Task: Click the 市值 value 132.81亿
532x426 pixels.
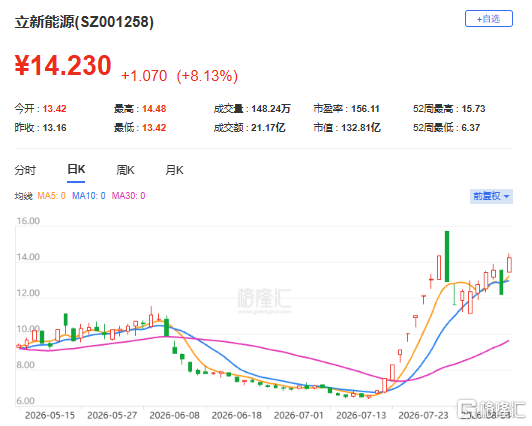Action: pyautogui.click(x=361, y=128)
